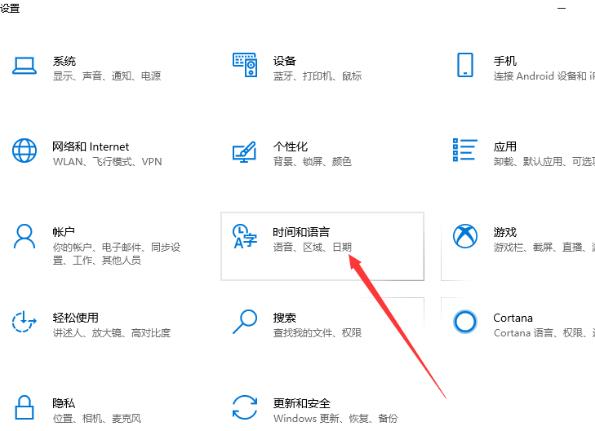Open the 更新和安全 refresh arrows icon
Viewport: 595px width, 431px height.
pos(245,407)
